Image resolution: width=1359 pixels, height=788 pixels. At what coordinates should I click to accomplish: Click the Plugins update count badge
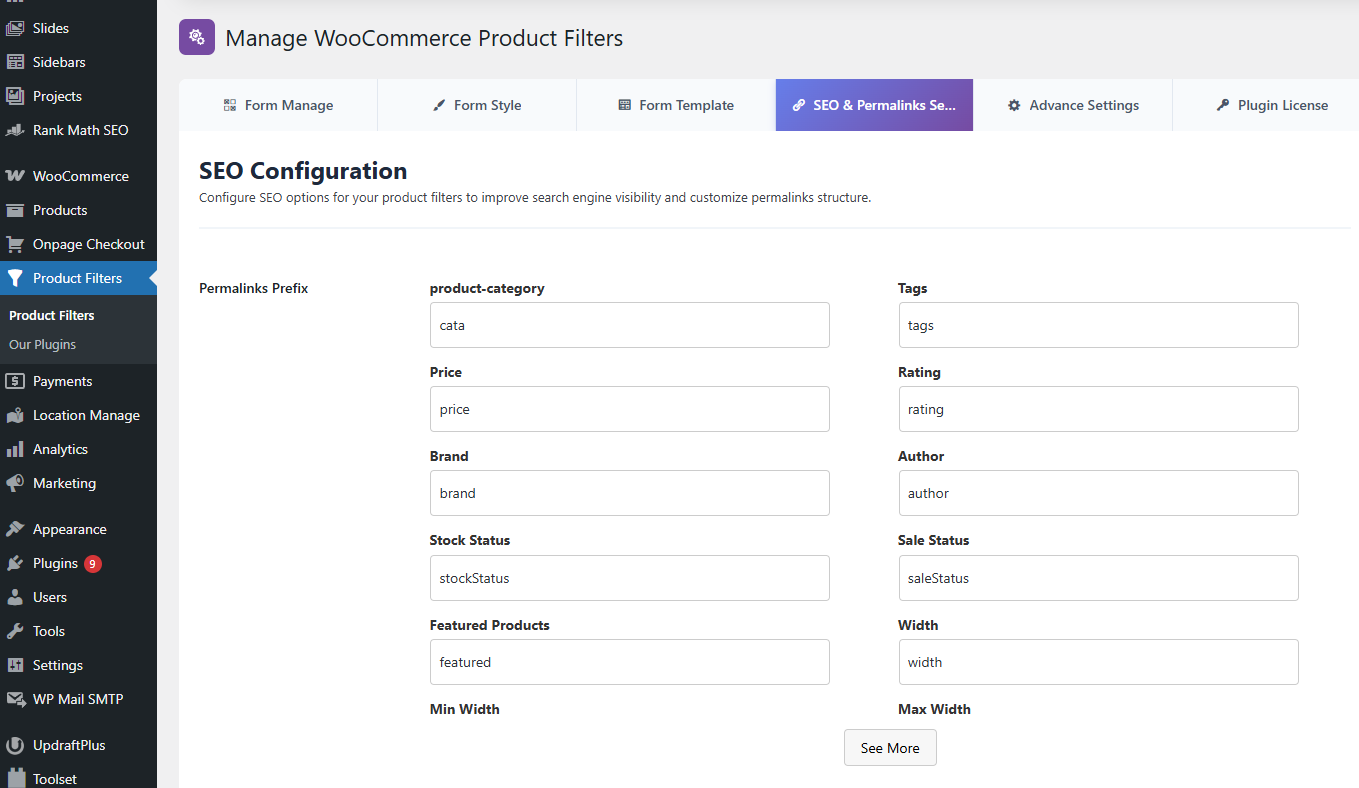coord(93,563)
